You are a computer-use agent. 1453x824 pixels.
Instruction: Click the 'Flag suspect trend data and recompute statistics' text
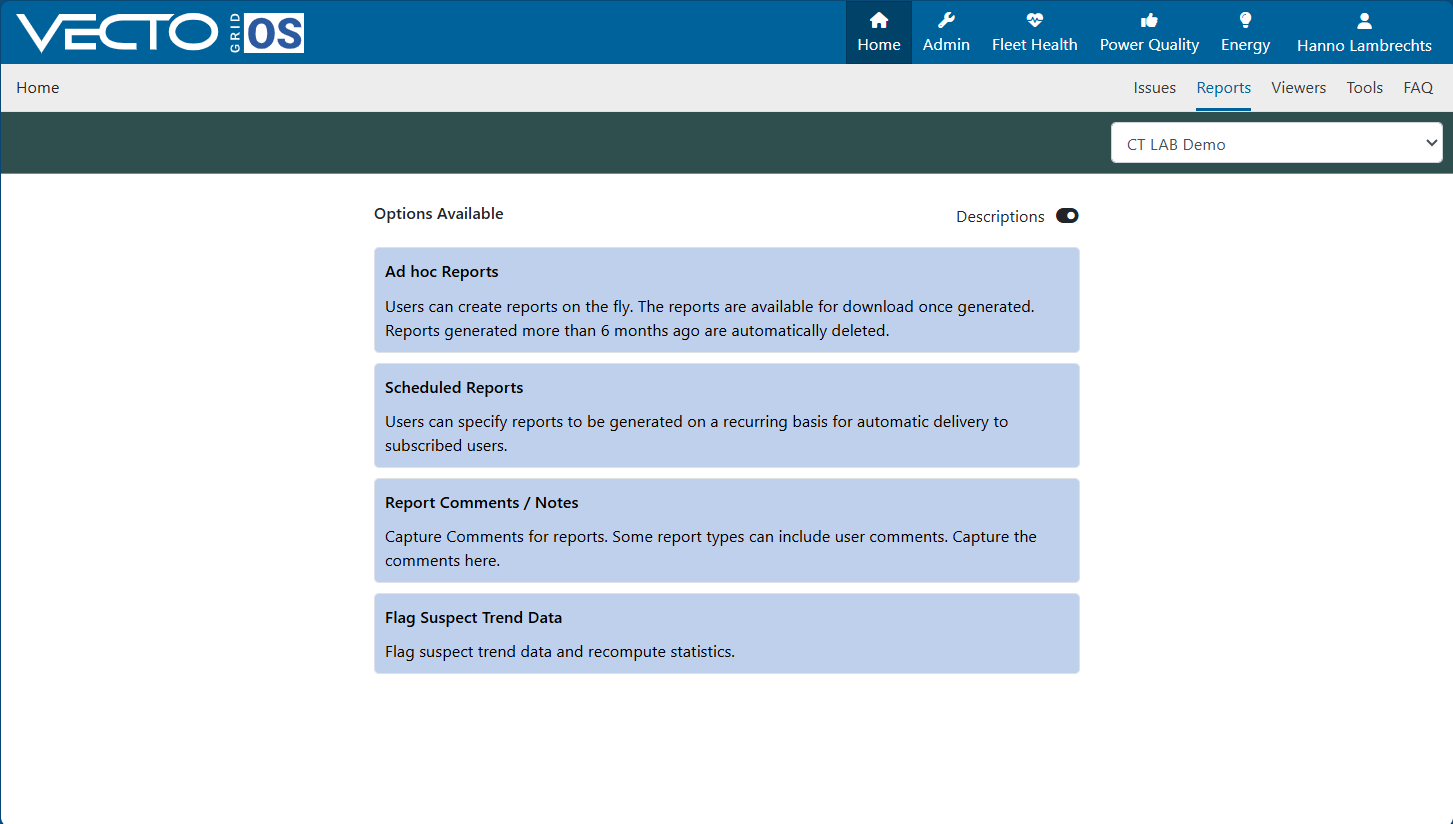click(560, 652)
